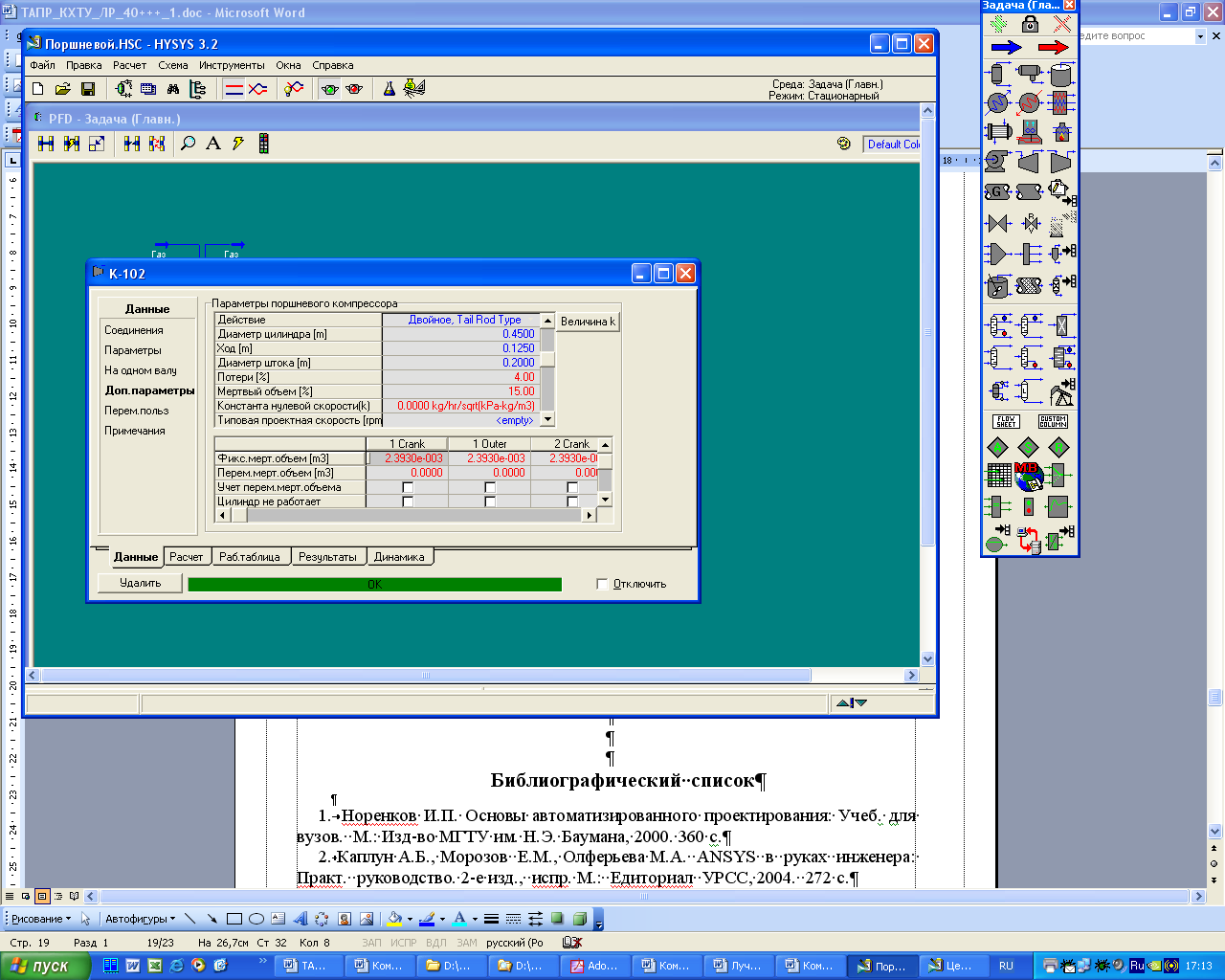Open the Соединения page in K-102
Viewport: 1225px width, 980px height.
pos(134,330)
